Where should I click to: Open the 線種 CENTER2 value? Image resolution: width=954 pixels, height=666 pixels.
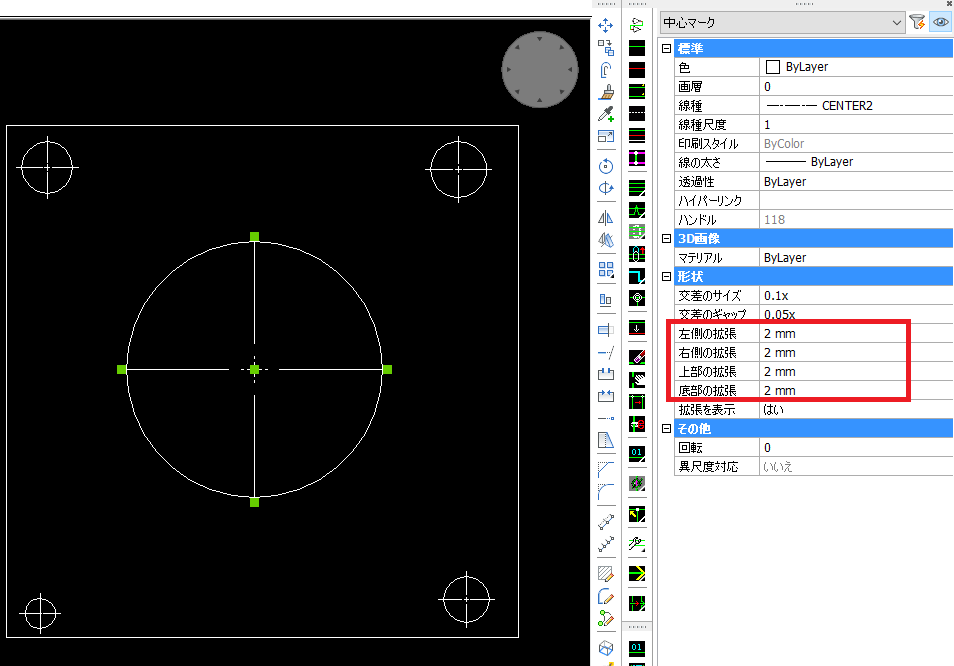click(x=856, y=105)
